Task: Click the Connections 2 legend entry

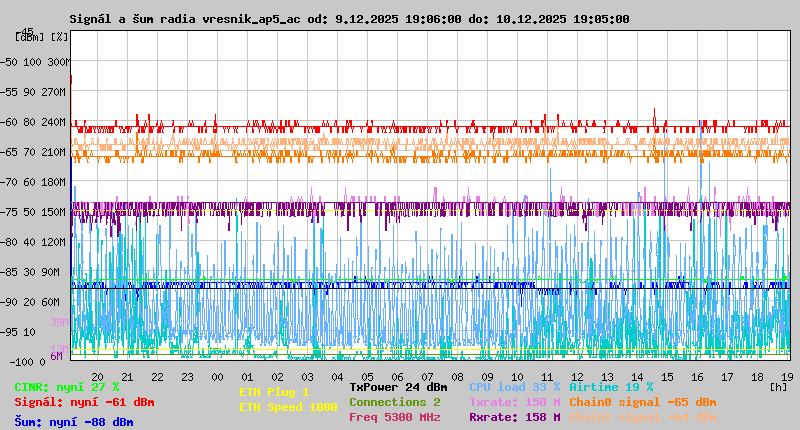Action: [x=394, y=402]
